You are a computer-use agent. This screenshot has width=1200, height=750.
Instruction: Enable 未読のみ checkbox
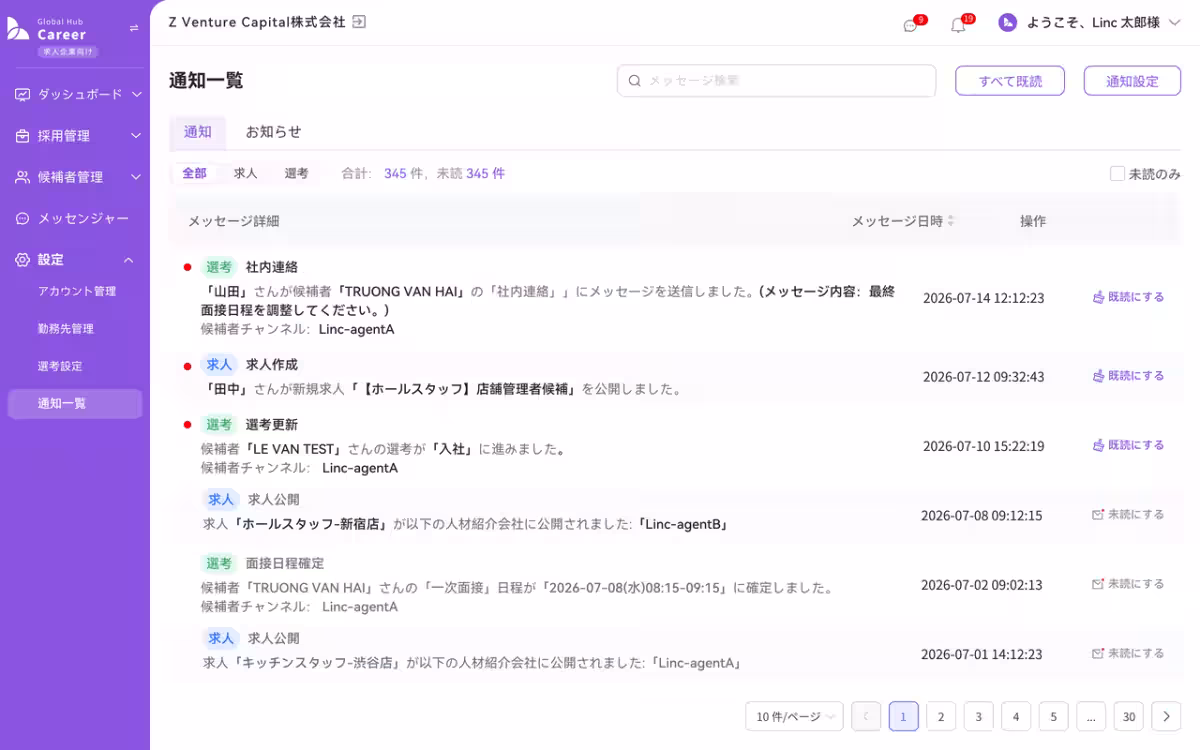pos(1117,174)
